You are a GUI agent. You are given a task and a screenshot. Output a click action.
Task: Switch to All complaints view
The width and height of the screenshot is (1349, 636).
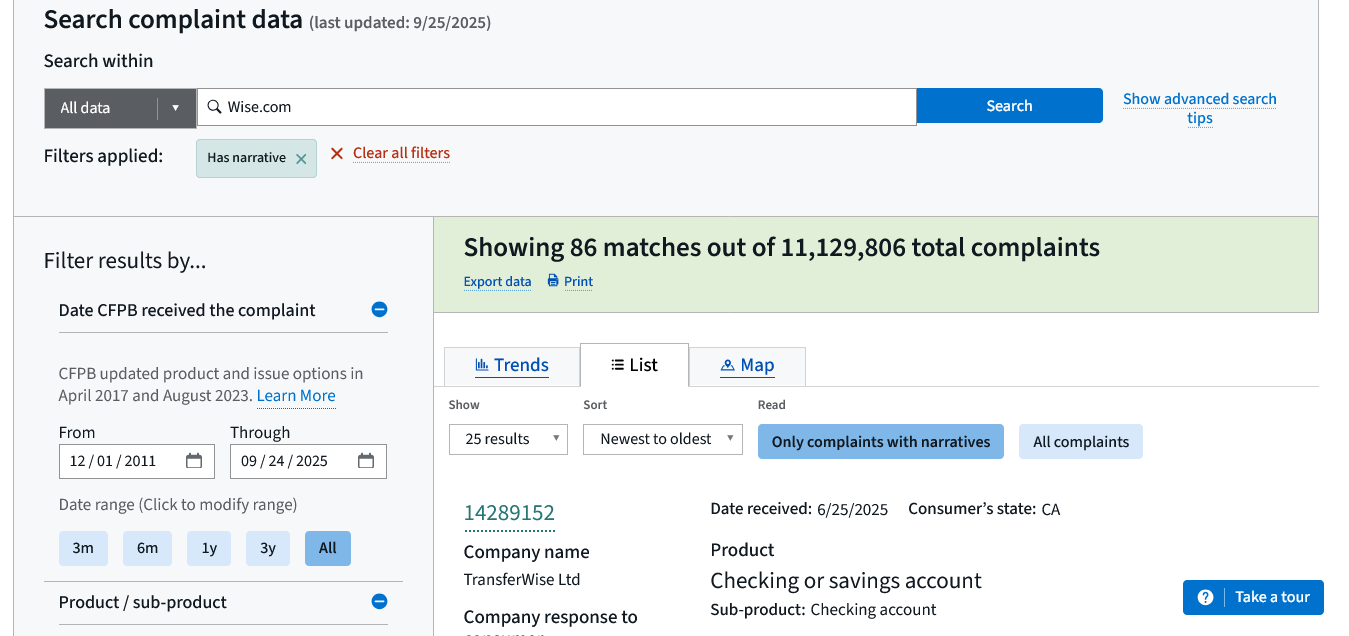point(1080,442)
